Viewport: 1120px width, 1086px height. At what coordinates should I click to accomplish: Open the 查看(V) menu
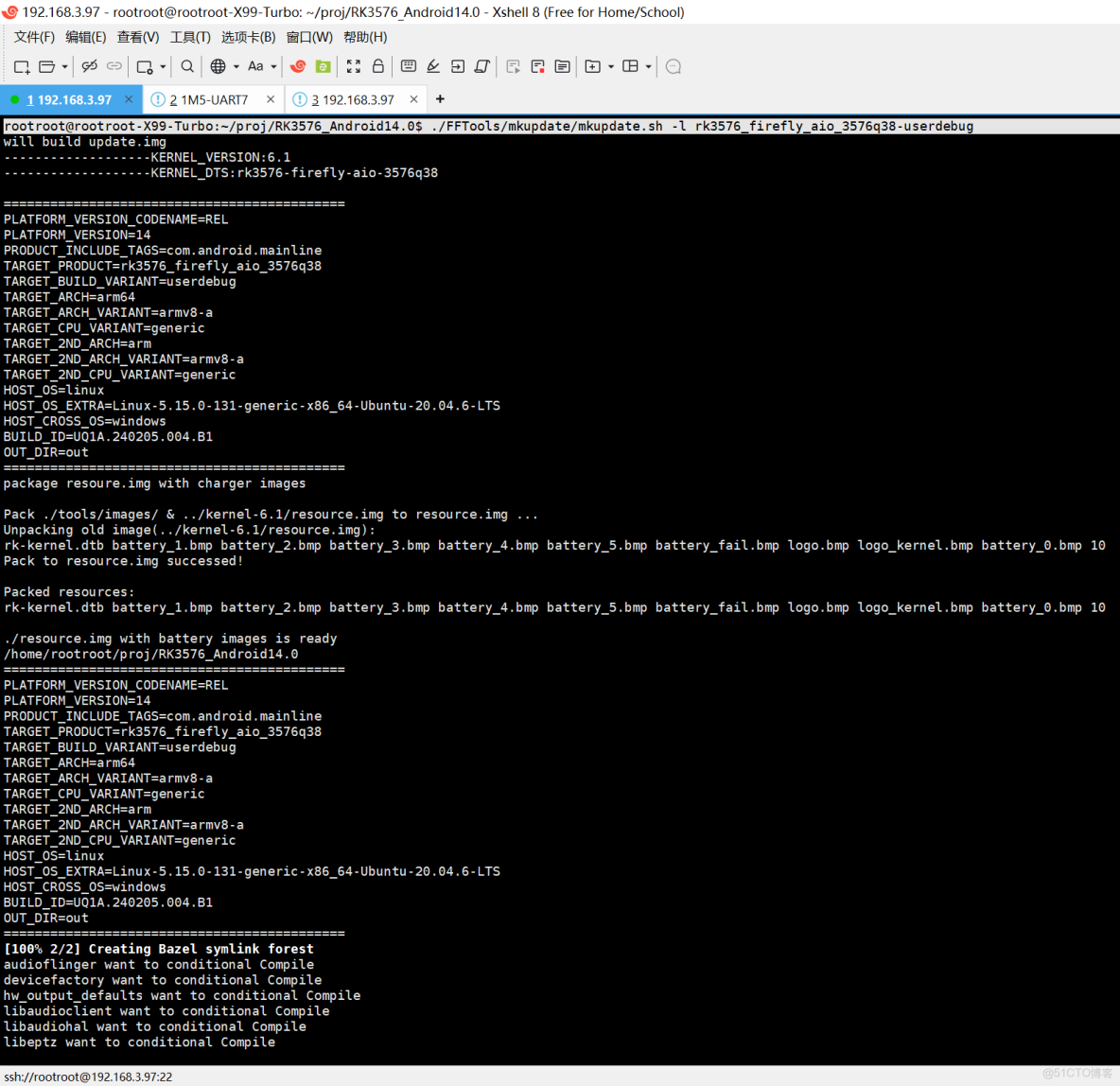pyautogui.click(x=138, y=37)
